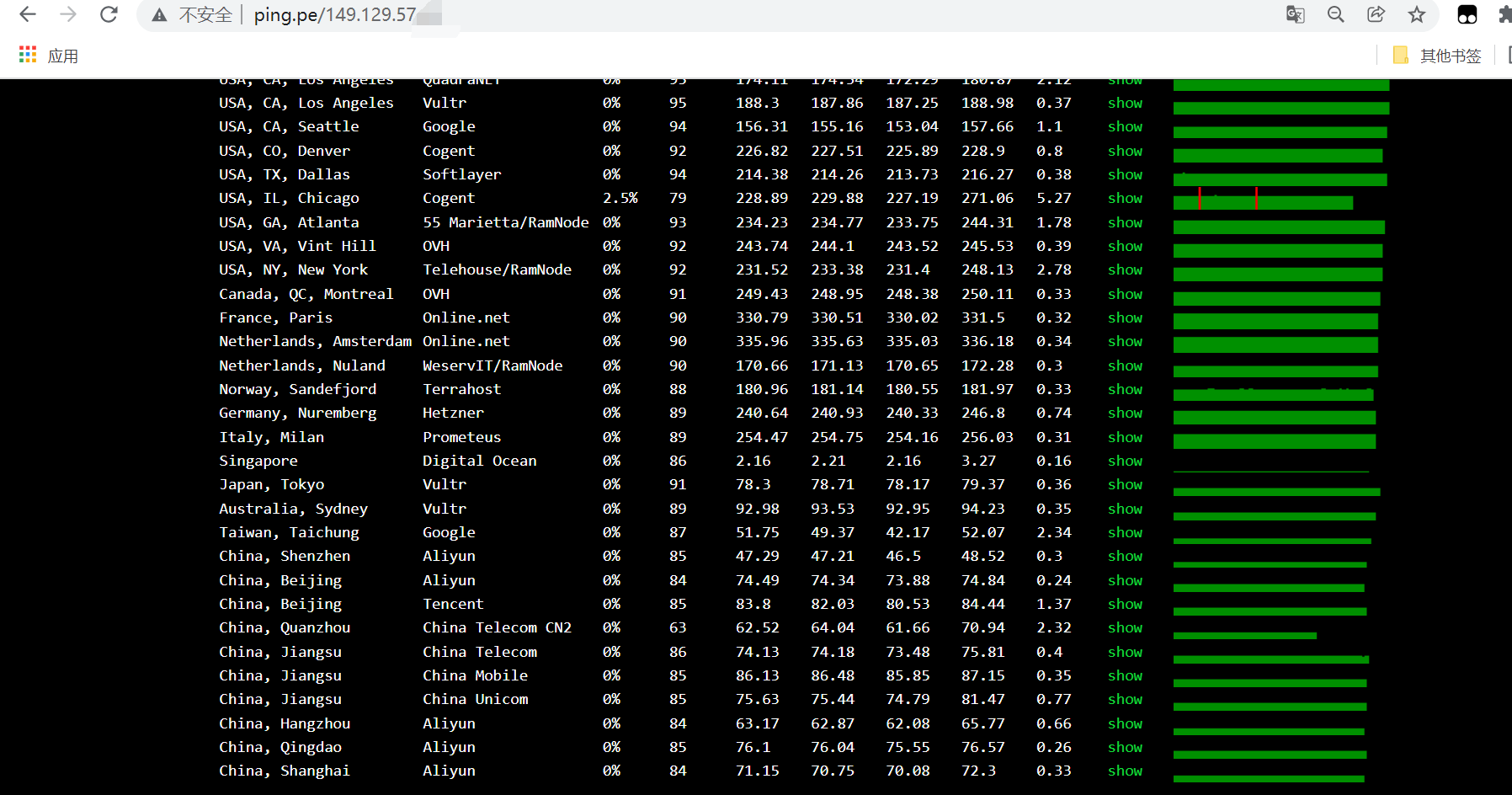
Task: Click show for France Paris row
Action: [x=1125, y=317]
